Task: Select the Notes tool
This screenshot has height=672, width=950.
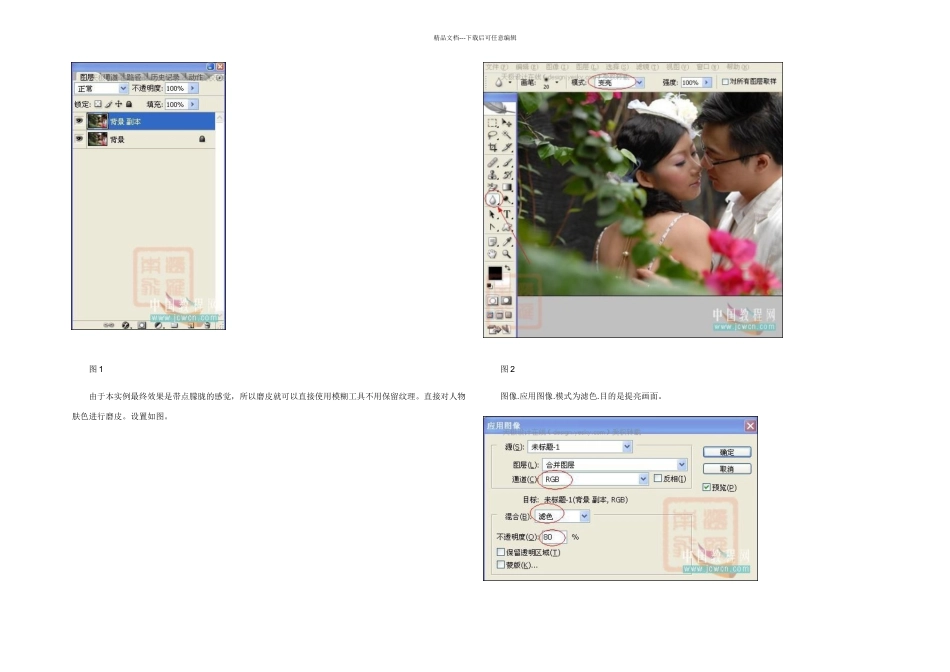Action: click(x=493, y=242)
